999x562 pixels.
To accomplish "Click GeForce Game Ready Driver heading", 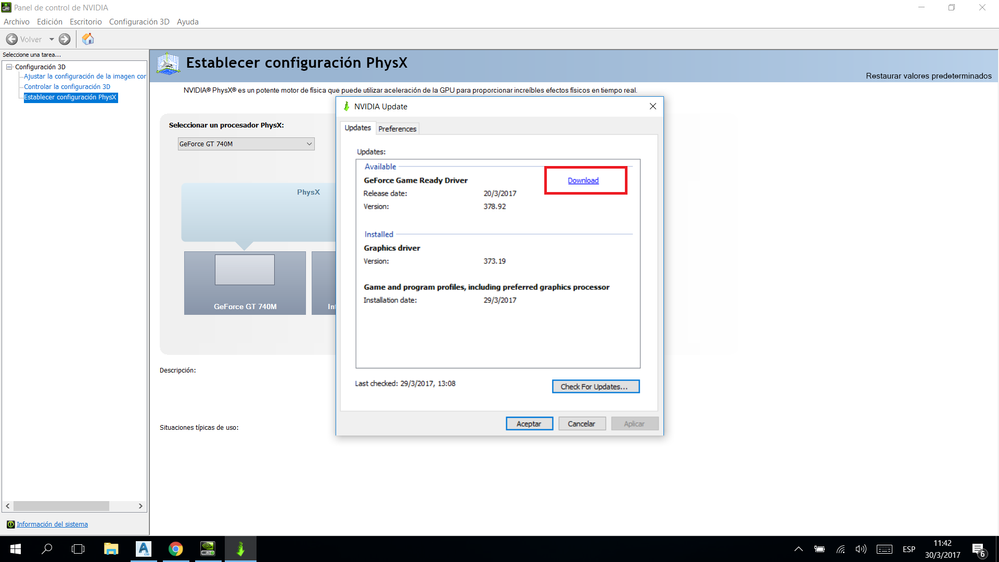I will [415, 180].
